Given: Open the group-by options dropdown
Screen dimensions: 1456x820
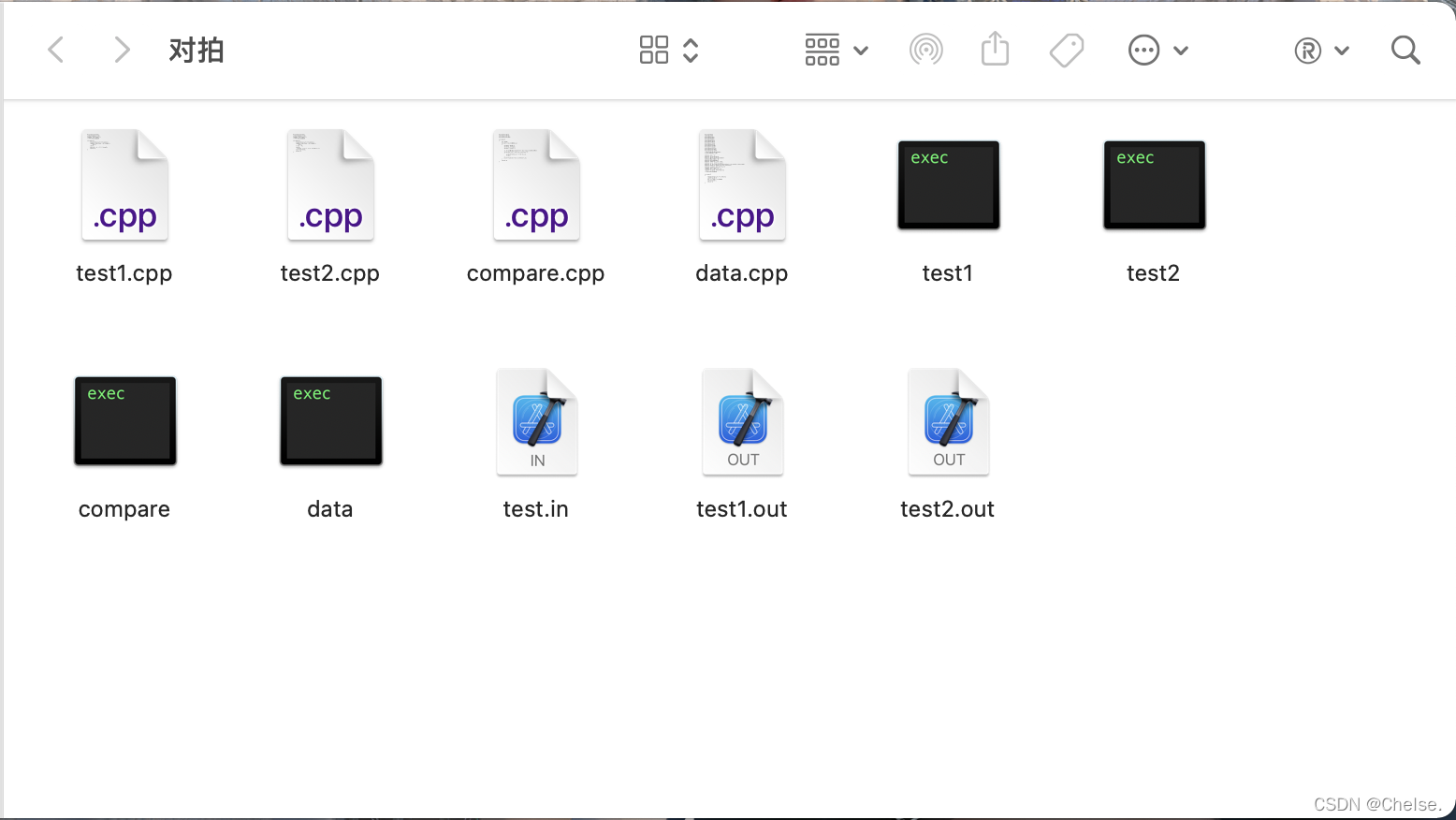Looking at the screenshot, I should pos(837,50).
